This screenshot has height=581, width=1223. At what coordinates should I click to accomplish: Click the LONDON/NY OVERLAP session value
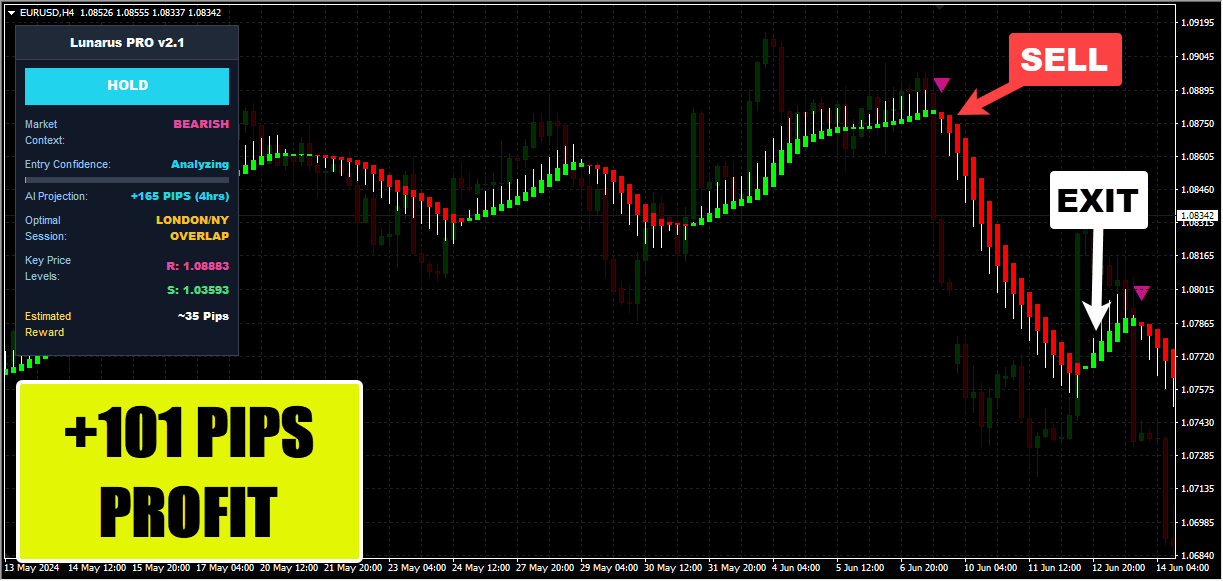coord(192,228)
